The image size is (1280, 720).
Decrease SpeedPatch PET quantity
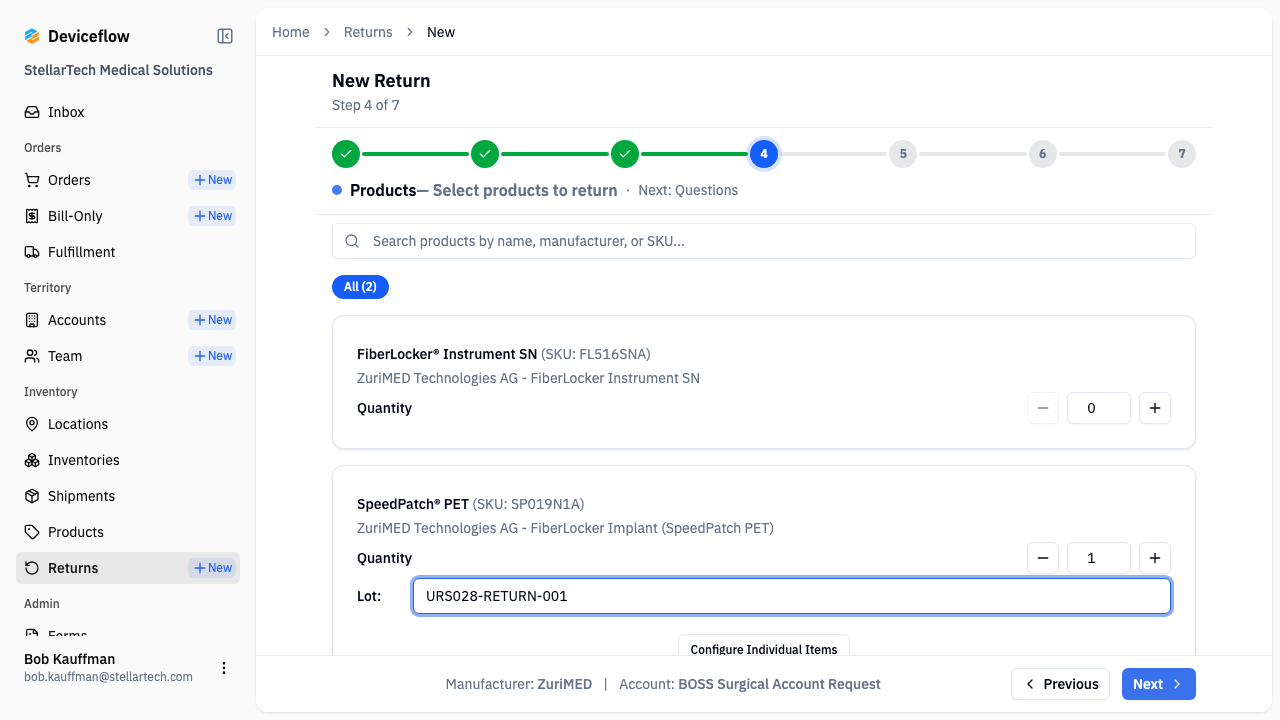click(x=1043, y=558)
